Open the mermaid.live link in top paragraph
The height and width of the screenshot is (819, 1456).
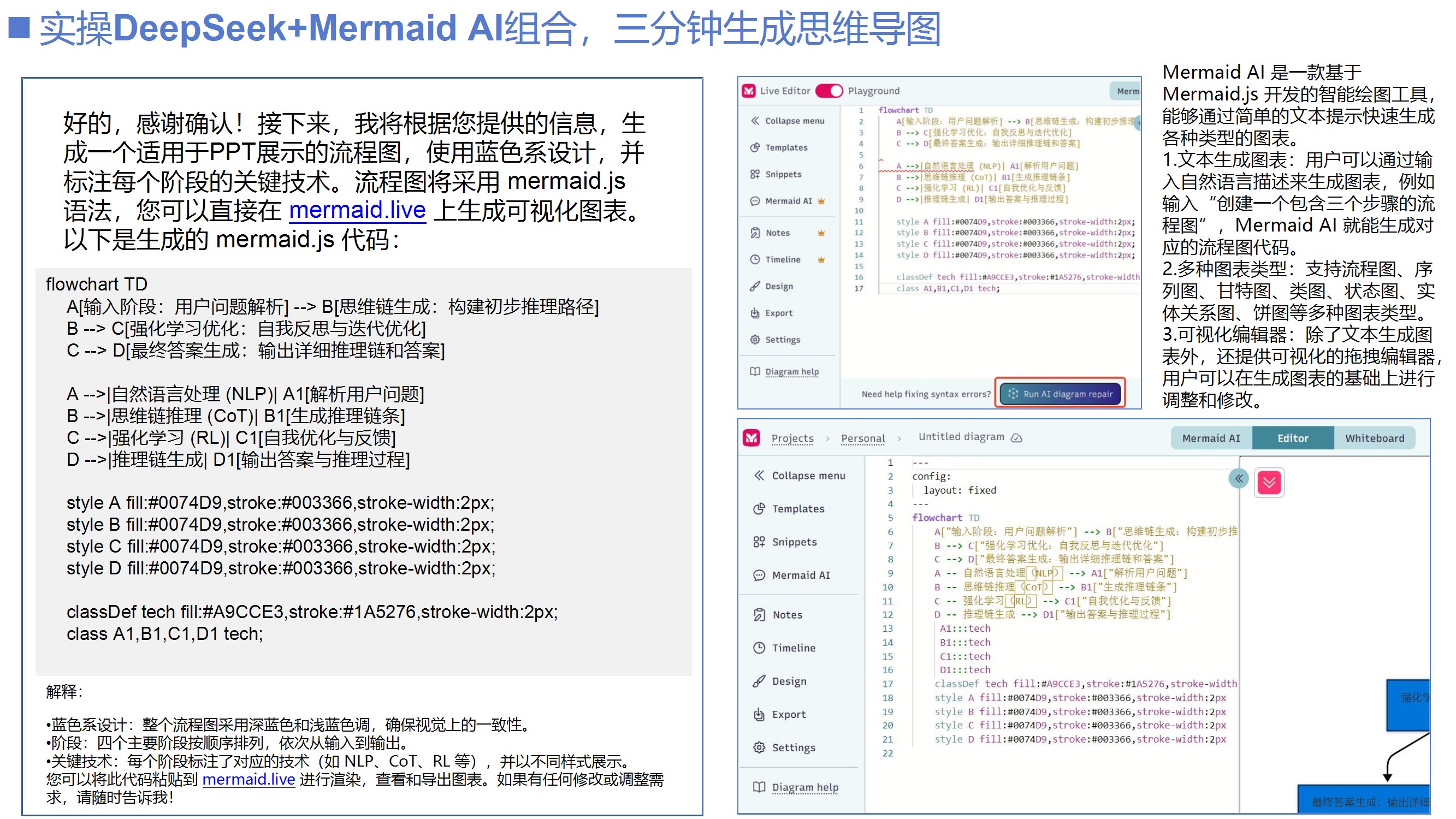(x=357, y=210)
